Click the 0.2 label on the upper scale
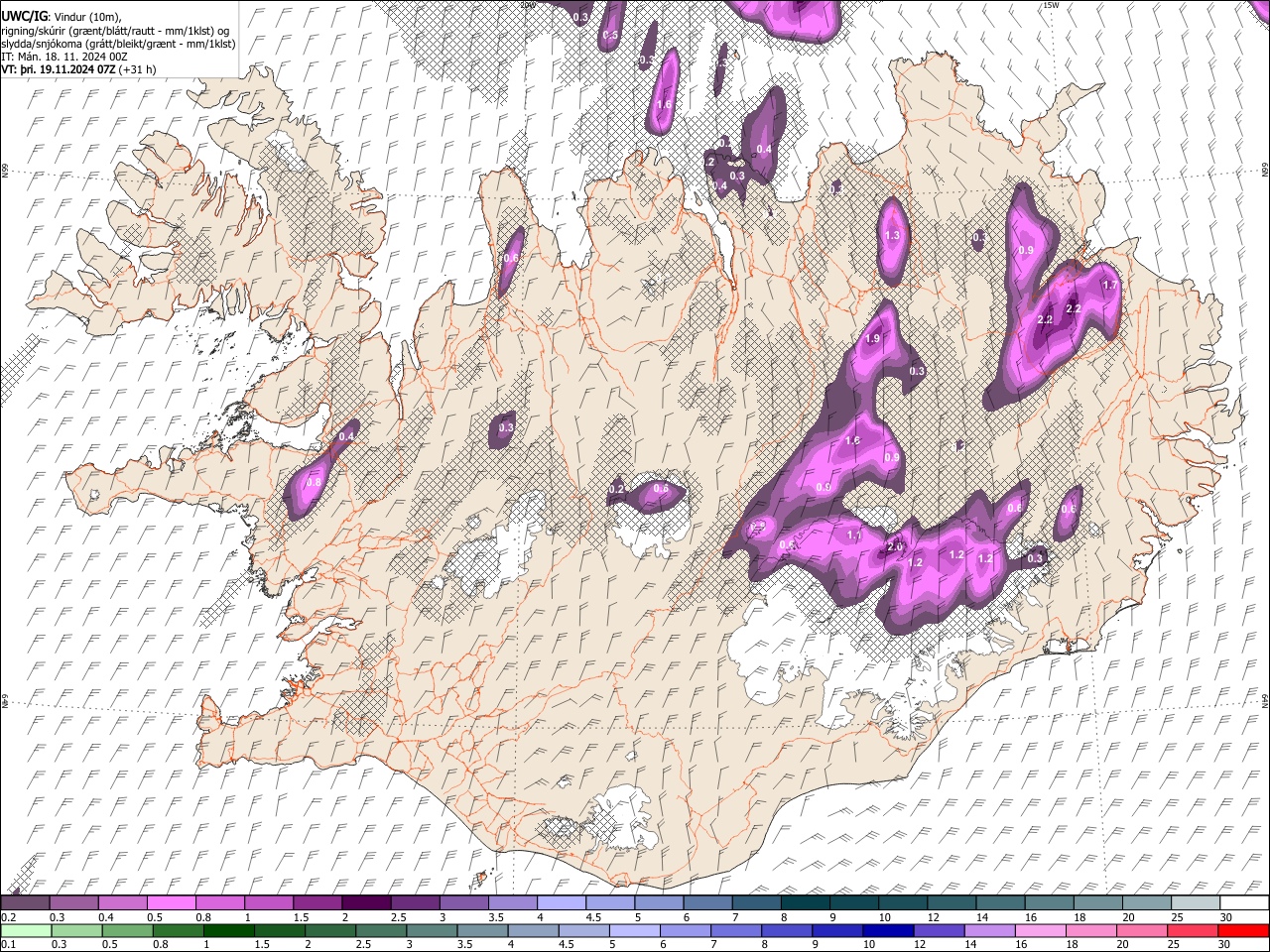Image resolution: width=1270 pixels, height=952 pixels. [7, 917]
